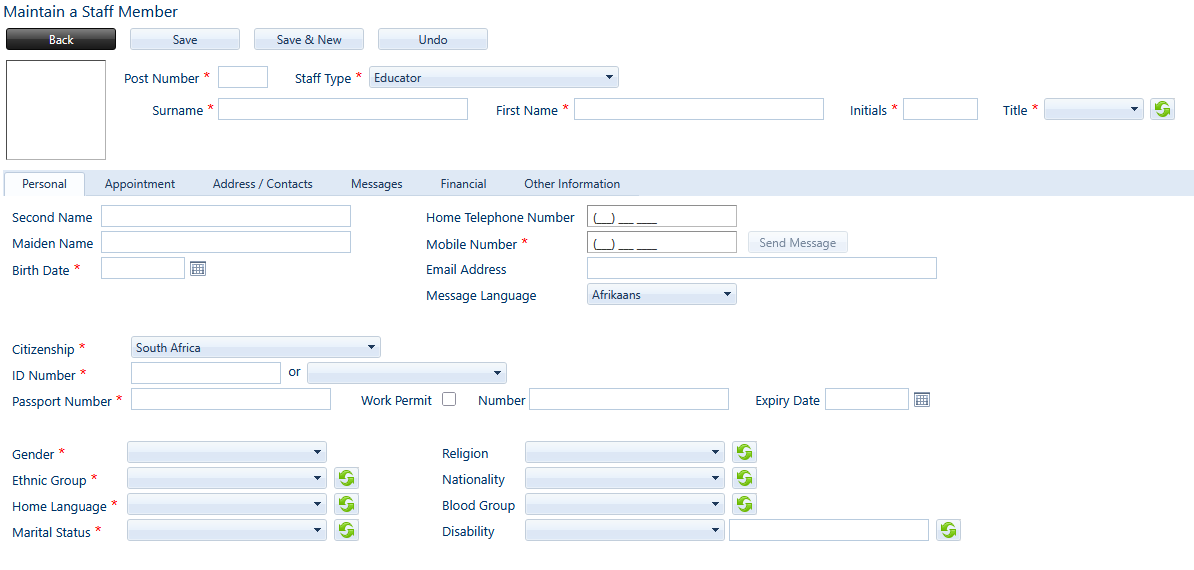Open the Staff Type dropdown
Image resolution: width=1194 pixels, height=570 pixels.
[x=493, y=78]
